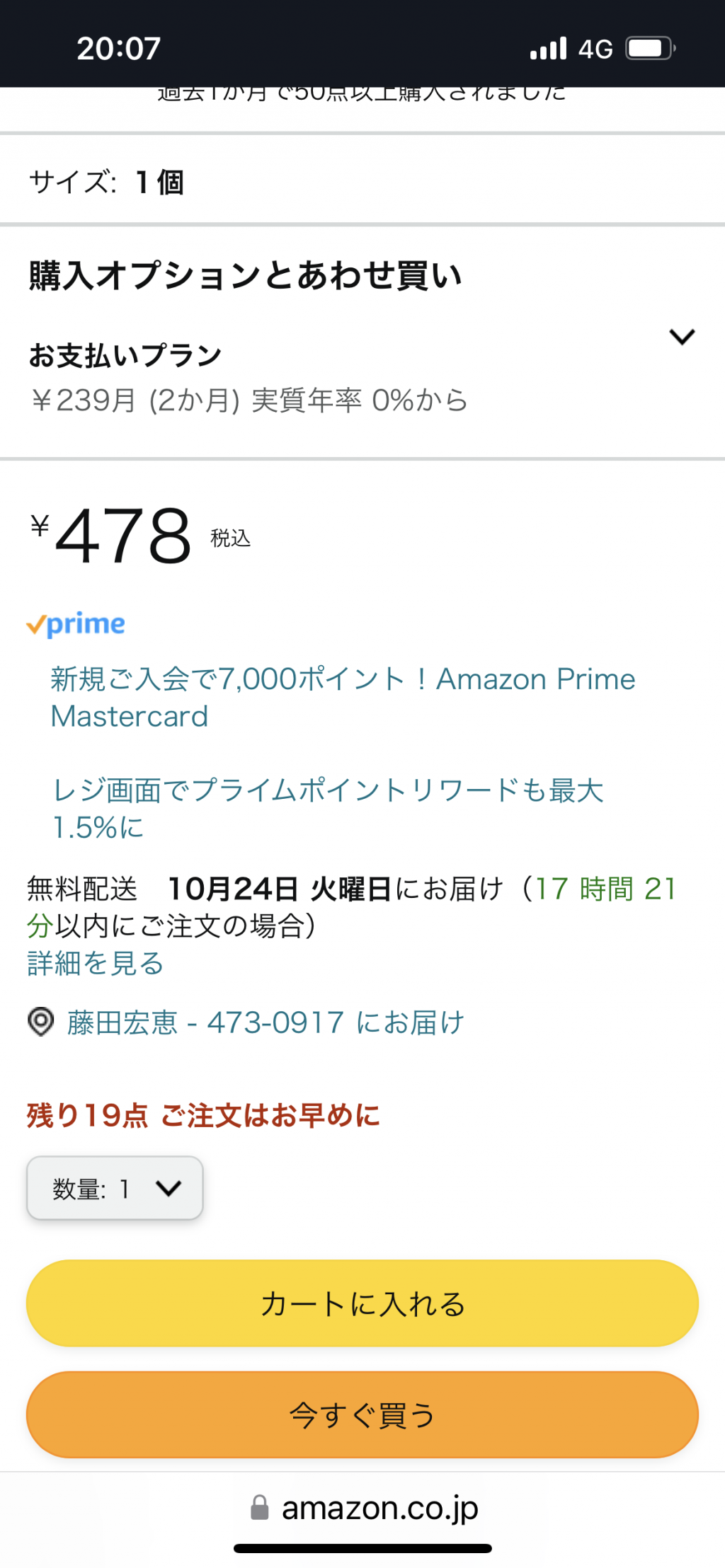This screenshot has width=725, height=1568.
Task: Tap the お支払いプラン monthly payment text
Action: (249, 400)
